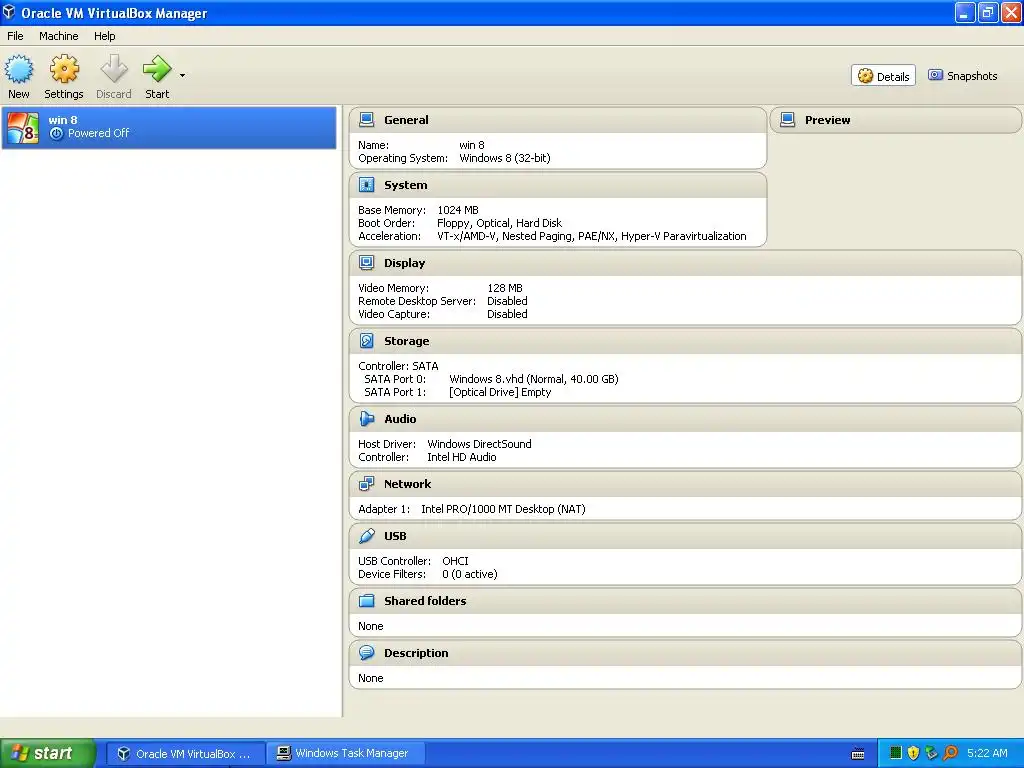Click the Audio section speaker icon
Image resolution: width=1024 pixels, height=768 pixels.
point(366,419)
